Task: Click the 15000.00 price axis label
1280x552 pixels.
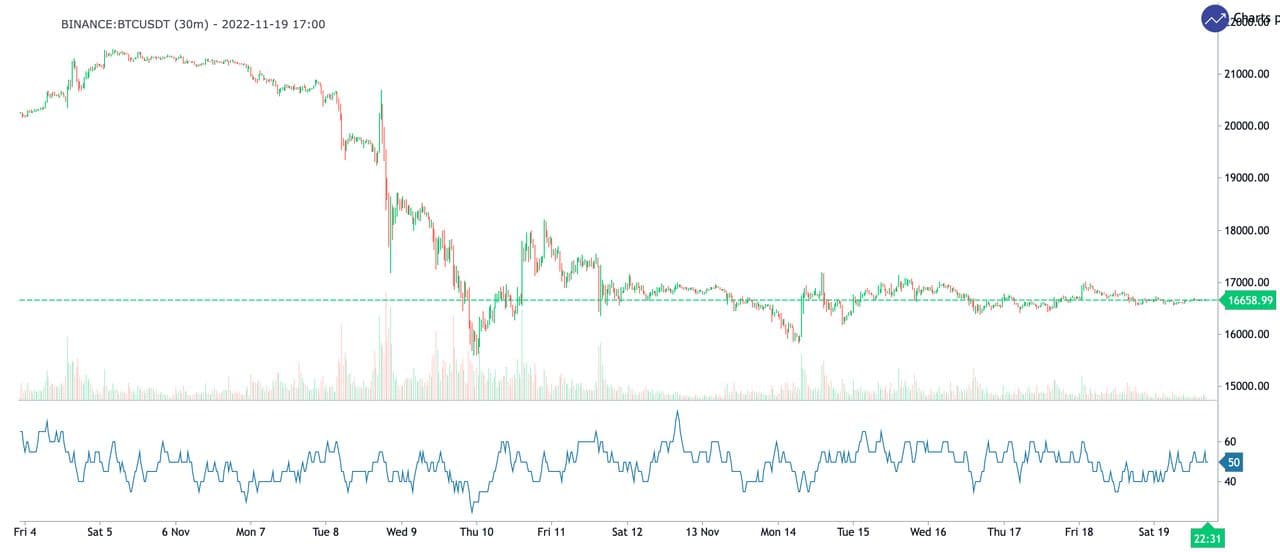Action: [1249, 386]
